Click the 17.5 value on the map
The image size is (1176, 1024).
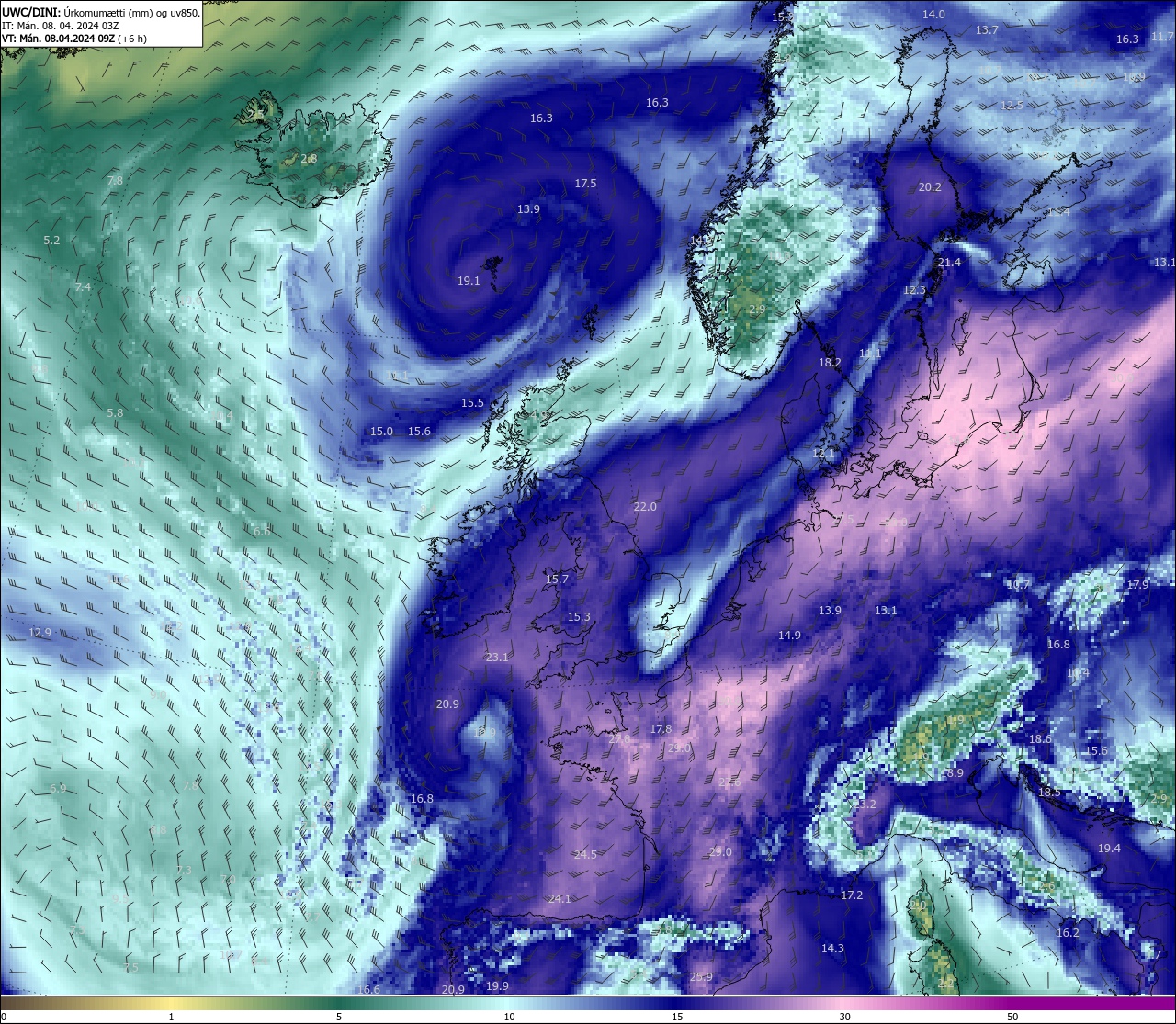(585, 184)
